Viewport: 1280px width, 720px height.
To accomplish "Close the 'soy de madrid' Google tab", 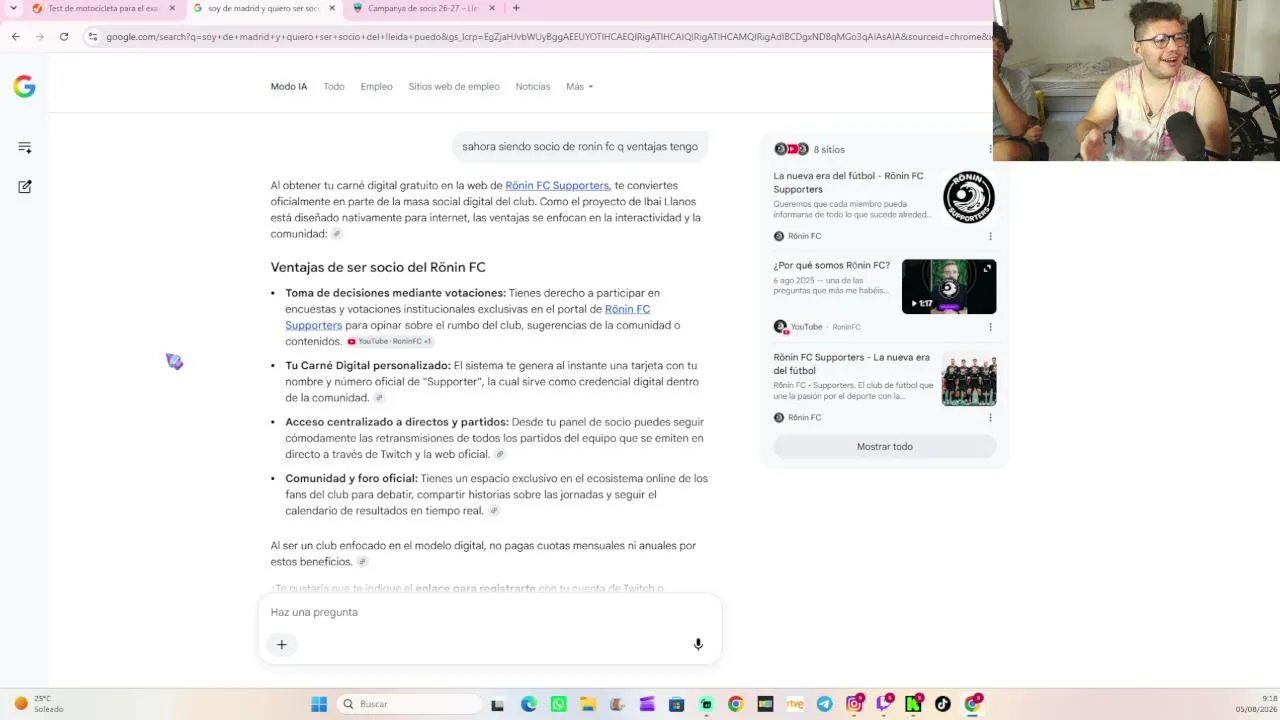I will point(332,8).
